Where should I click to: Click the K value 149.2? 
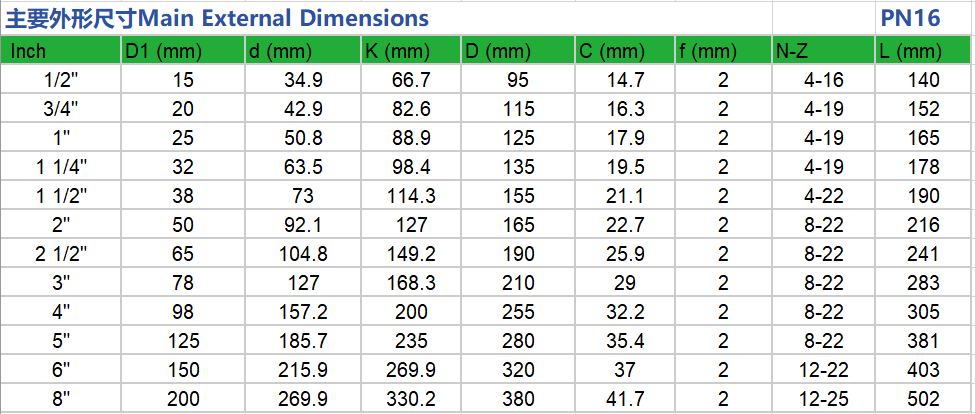coord(410,254)
